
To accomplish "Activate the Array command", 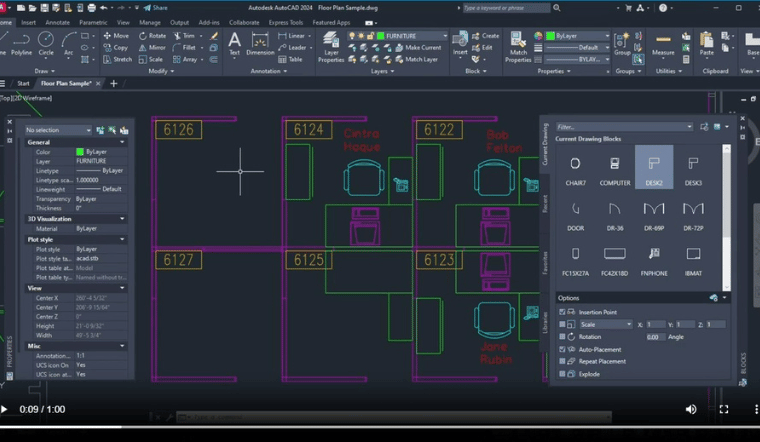I will pos(185,59).
